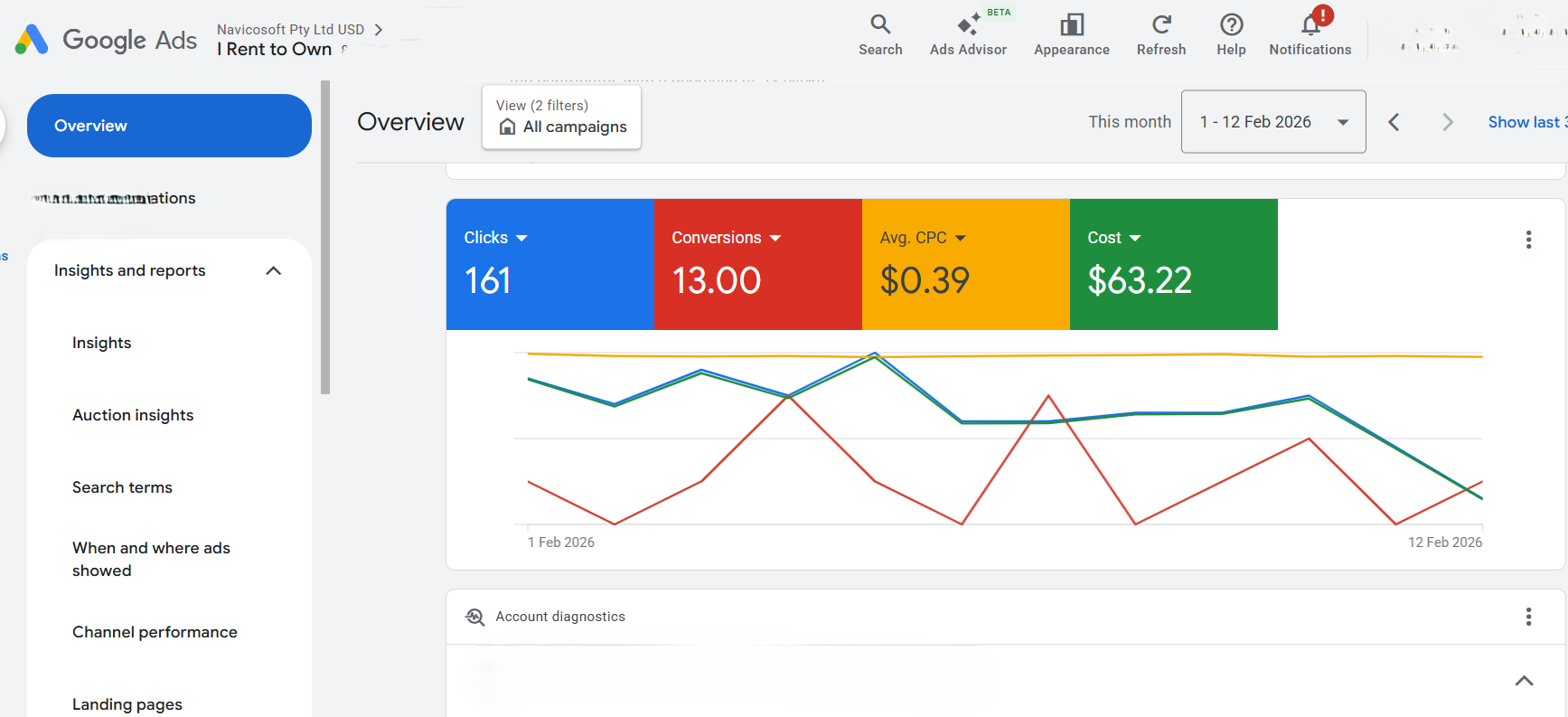Open Search terms report
This screenshot has width=1568, height=717.
(122, 487)
